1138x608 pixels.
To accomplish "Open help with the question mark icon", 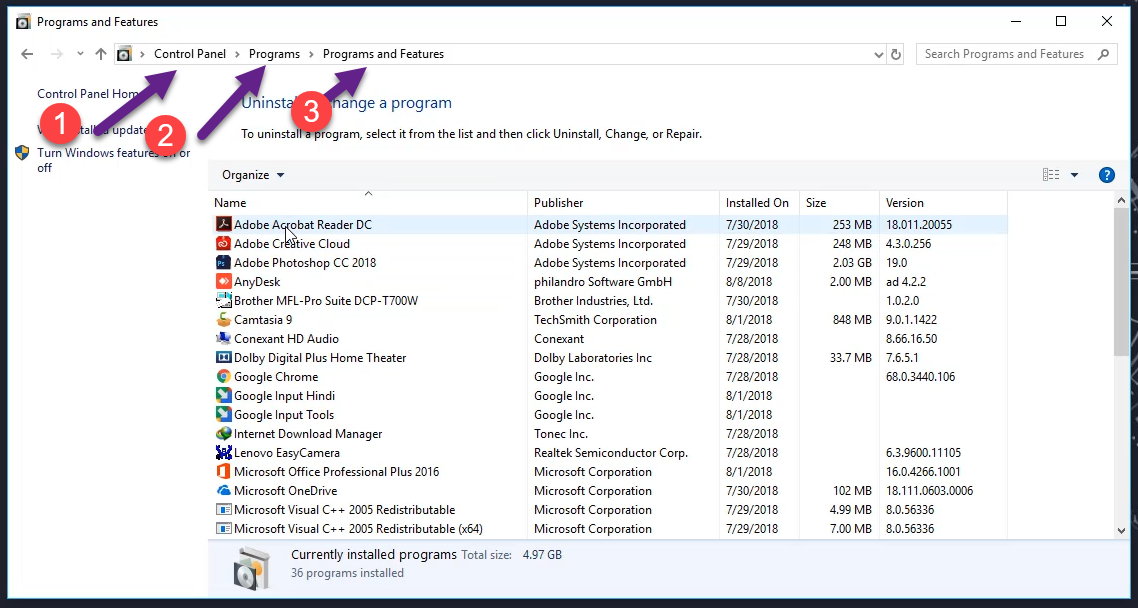I will tap(1106, 175).
